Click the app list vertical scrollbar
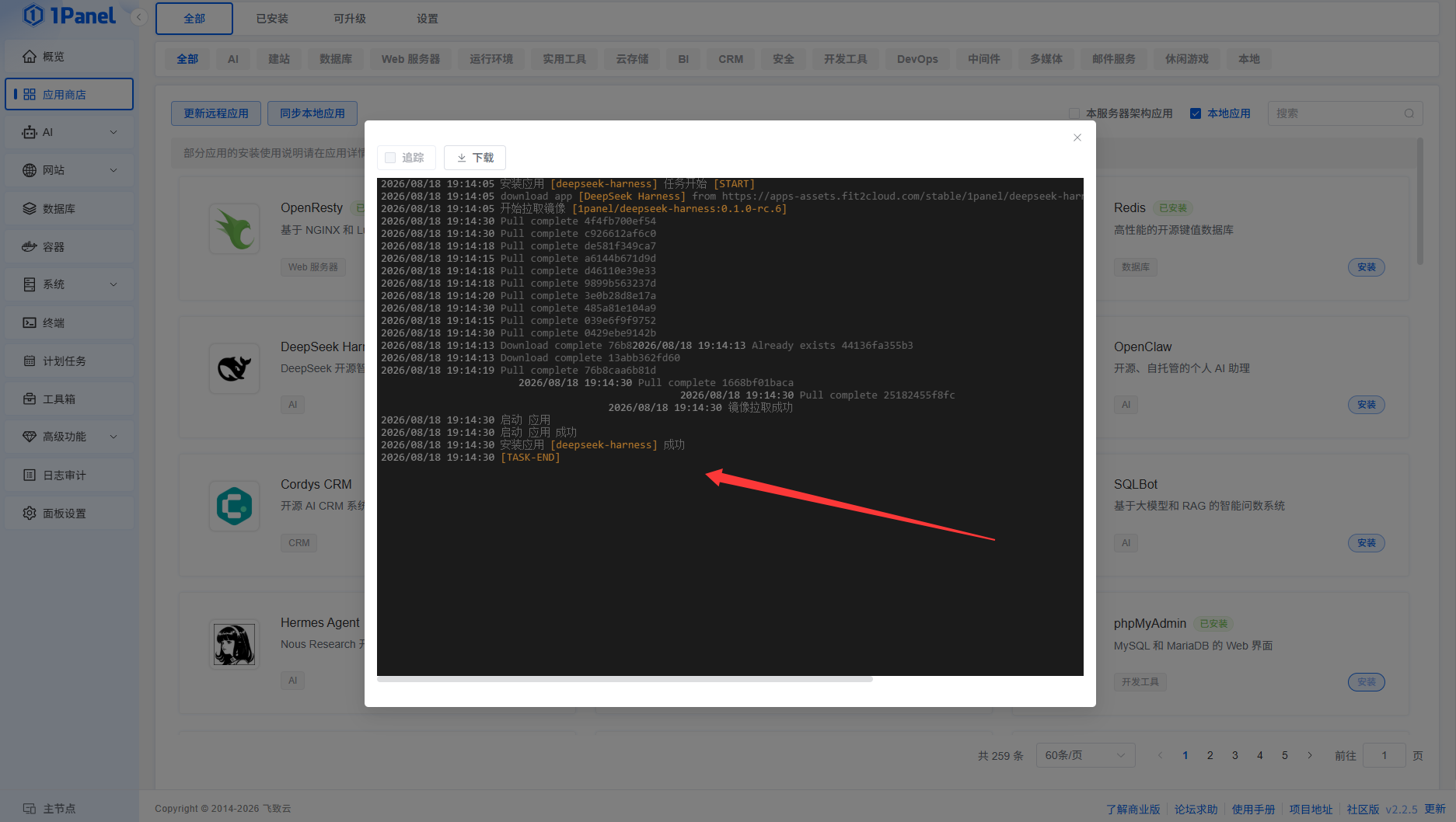The image size is (1456, 822). coord(1420,202)
